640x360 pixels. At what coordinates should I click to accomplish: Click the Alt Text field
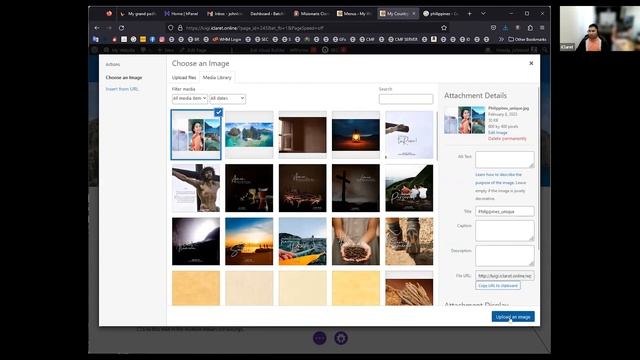(504, 160)
